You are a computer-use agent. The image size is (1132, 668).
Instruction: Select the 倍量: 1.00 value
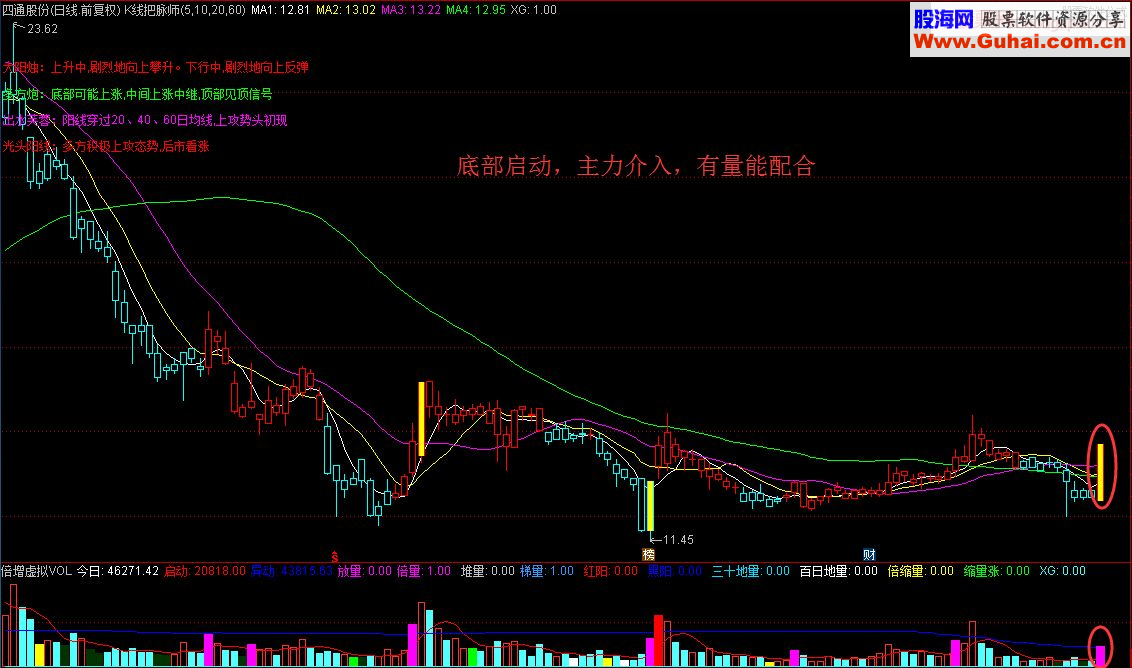click(x=424, y=571)
